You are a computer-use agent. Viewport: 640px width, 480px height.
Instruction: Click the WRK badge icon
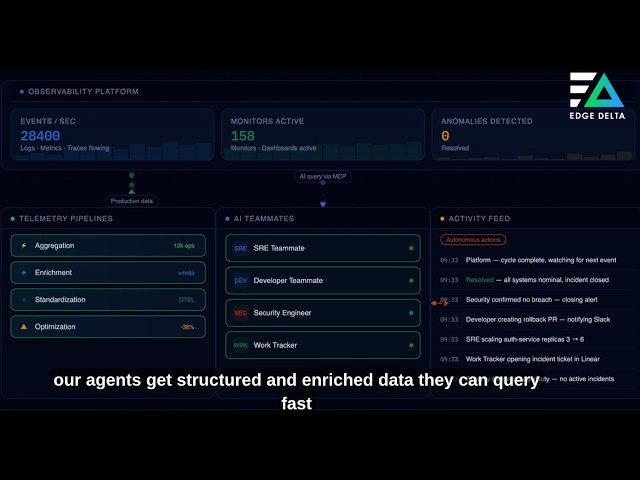240,345
